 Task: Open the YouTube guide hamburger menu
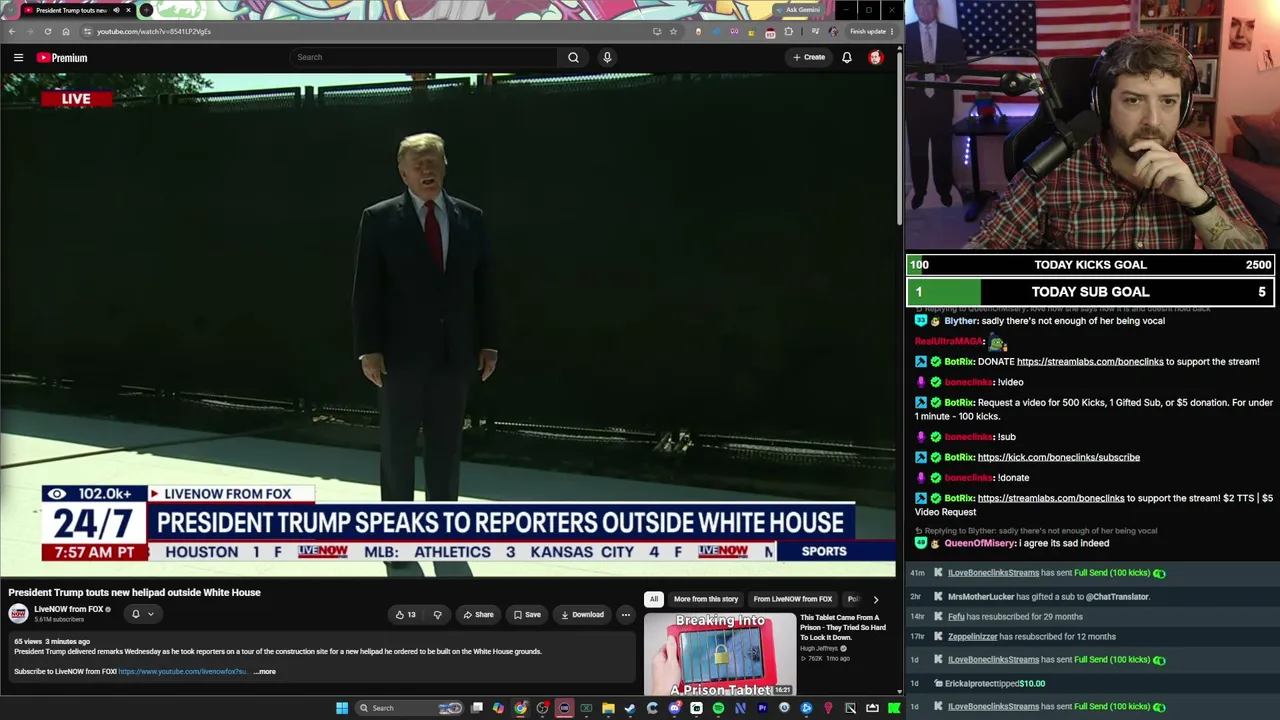[18, 58]
